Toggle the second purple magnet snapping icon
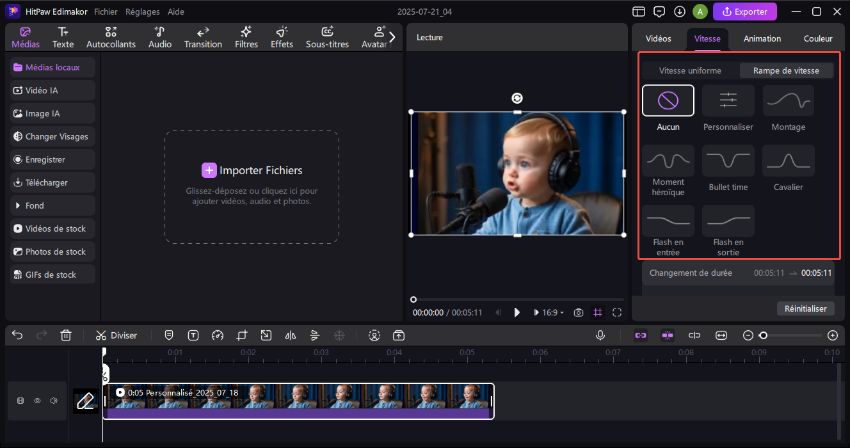 tap(667, 335)
